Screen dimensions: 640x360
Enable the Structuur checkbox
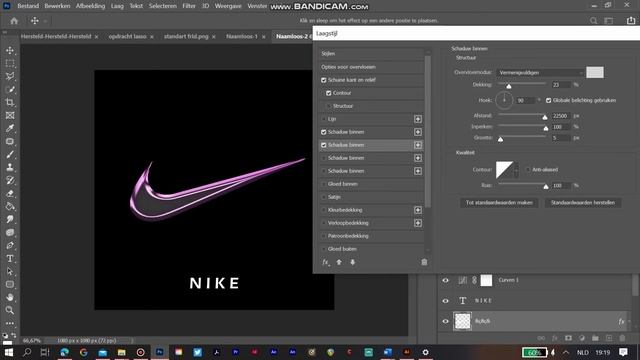coord(329,106)
